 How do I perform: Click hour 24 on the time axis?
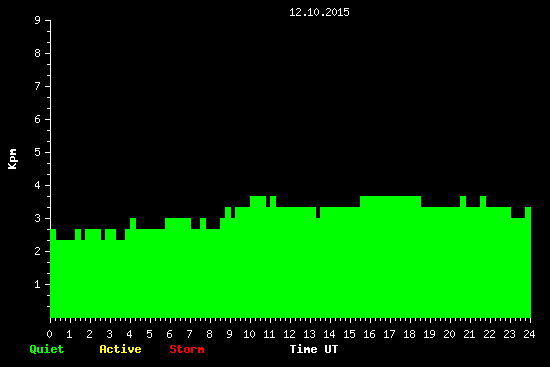[529, 334]
